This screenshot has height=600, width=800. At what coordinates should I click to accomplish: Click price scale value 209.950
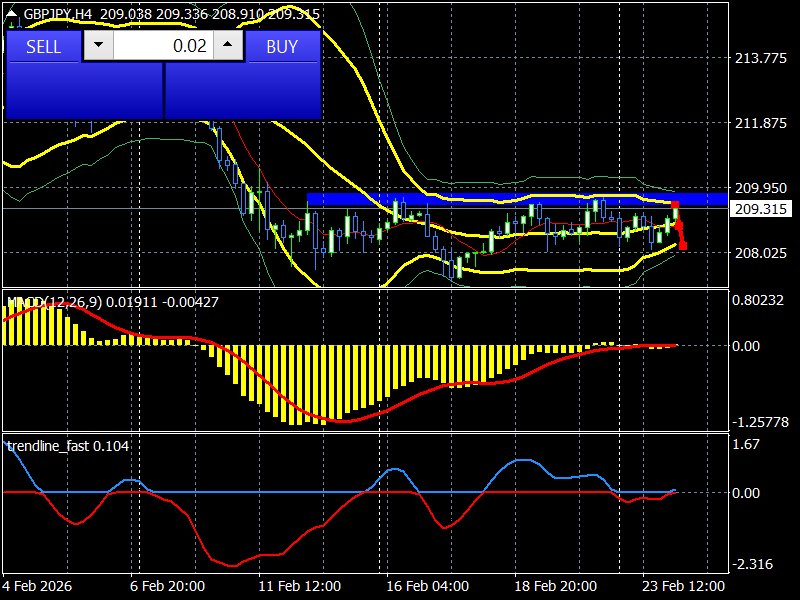point(760,188)
